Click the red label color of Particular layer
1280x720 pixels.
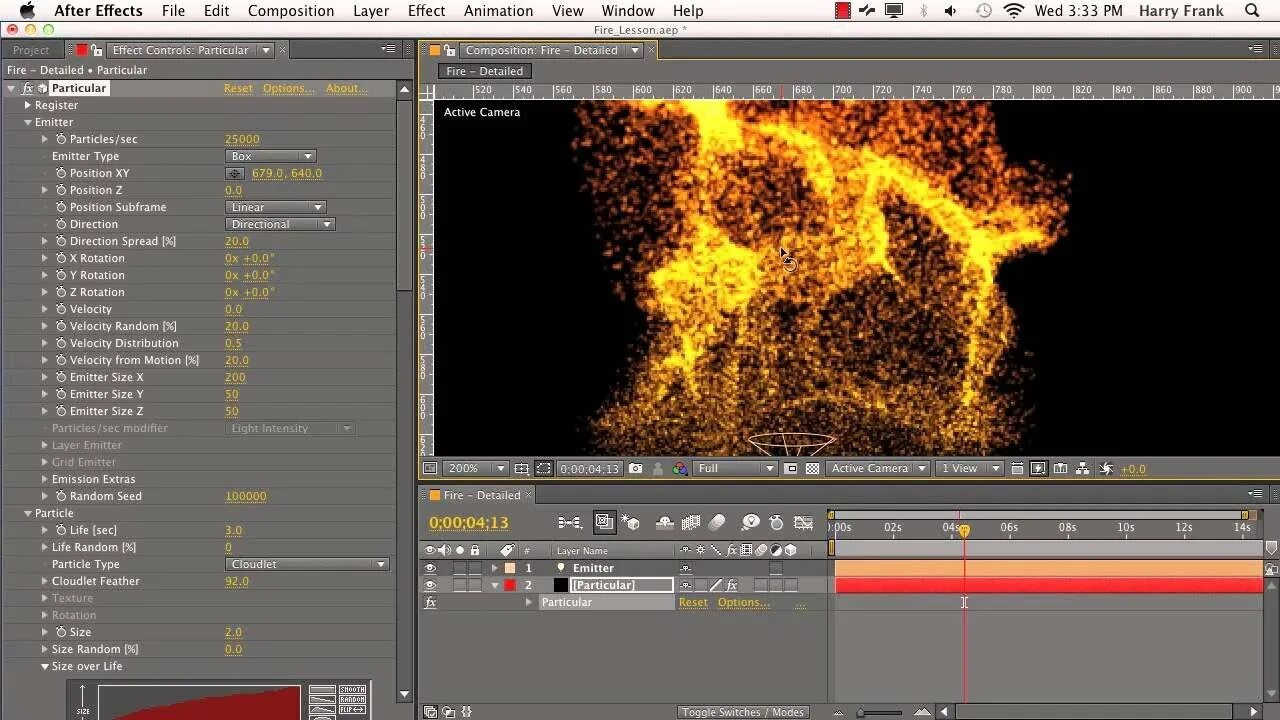510,585
